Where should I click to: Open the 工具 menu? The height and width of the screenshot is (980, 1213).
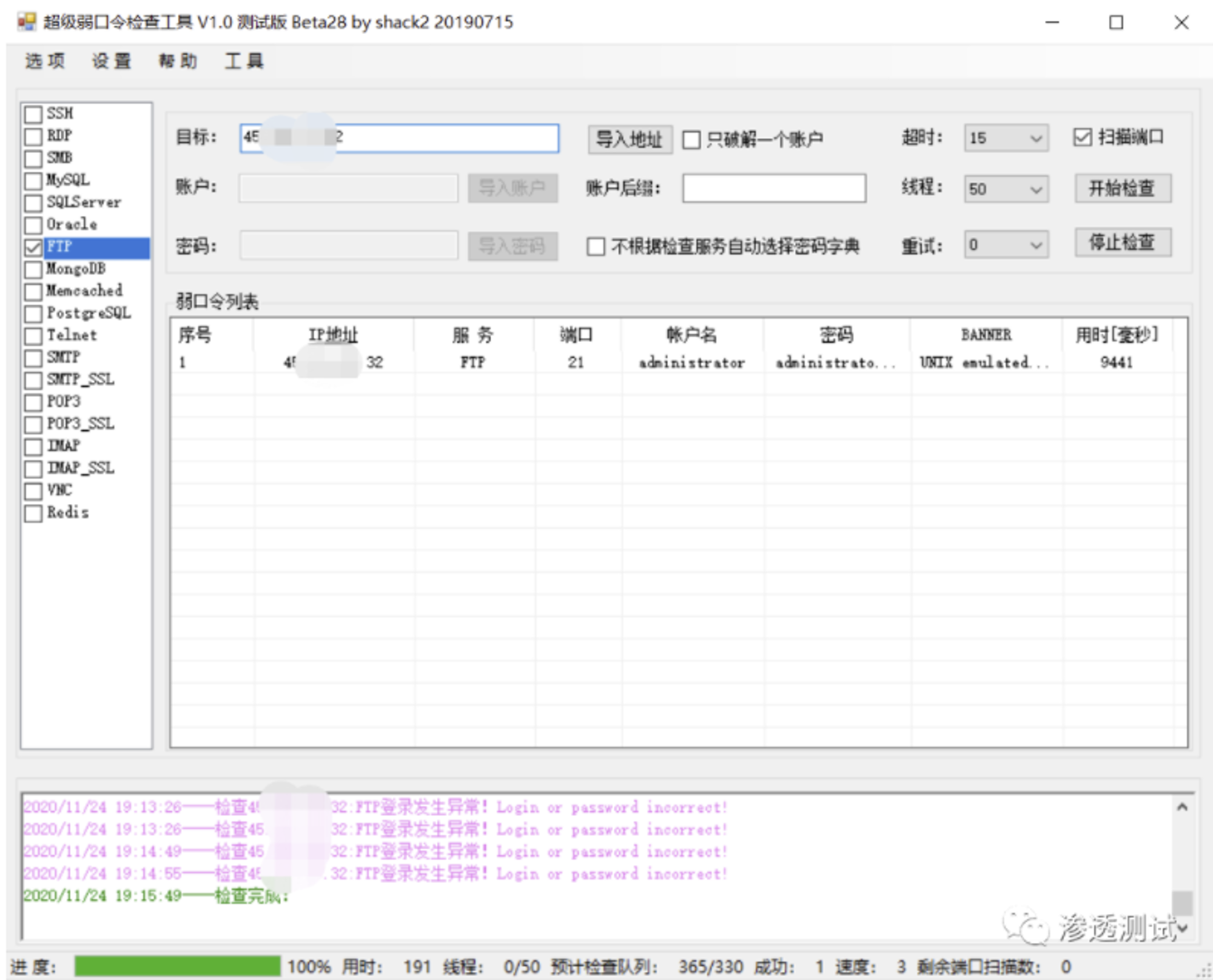coord(244,61)
